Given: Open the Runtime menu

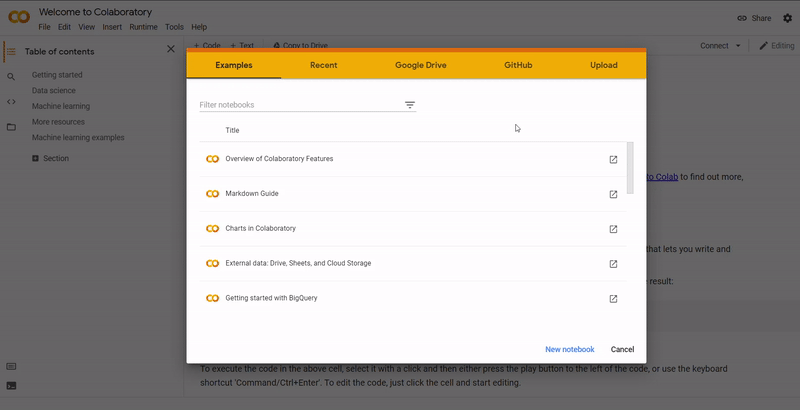Looking at the screenshot, I should click(x=143, y=27).
